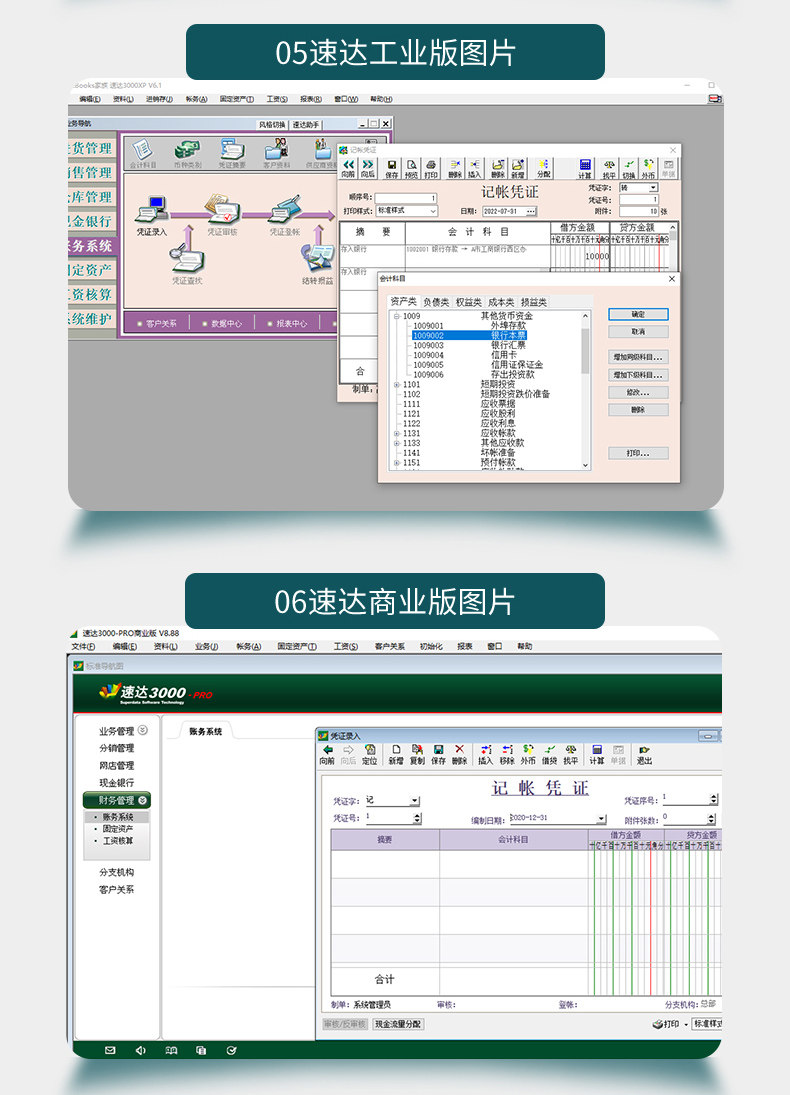Click 顺序号 input field in upper voucher

pyautogui.click(x=407, y=198)
